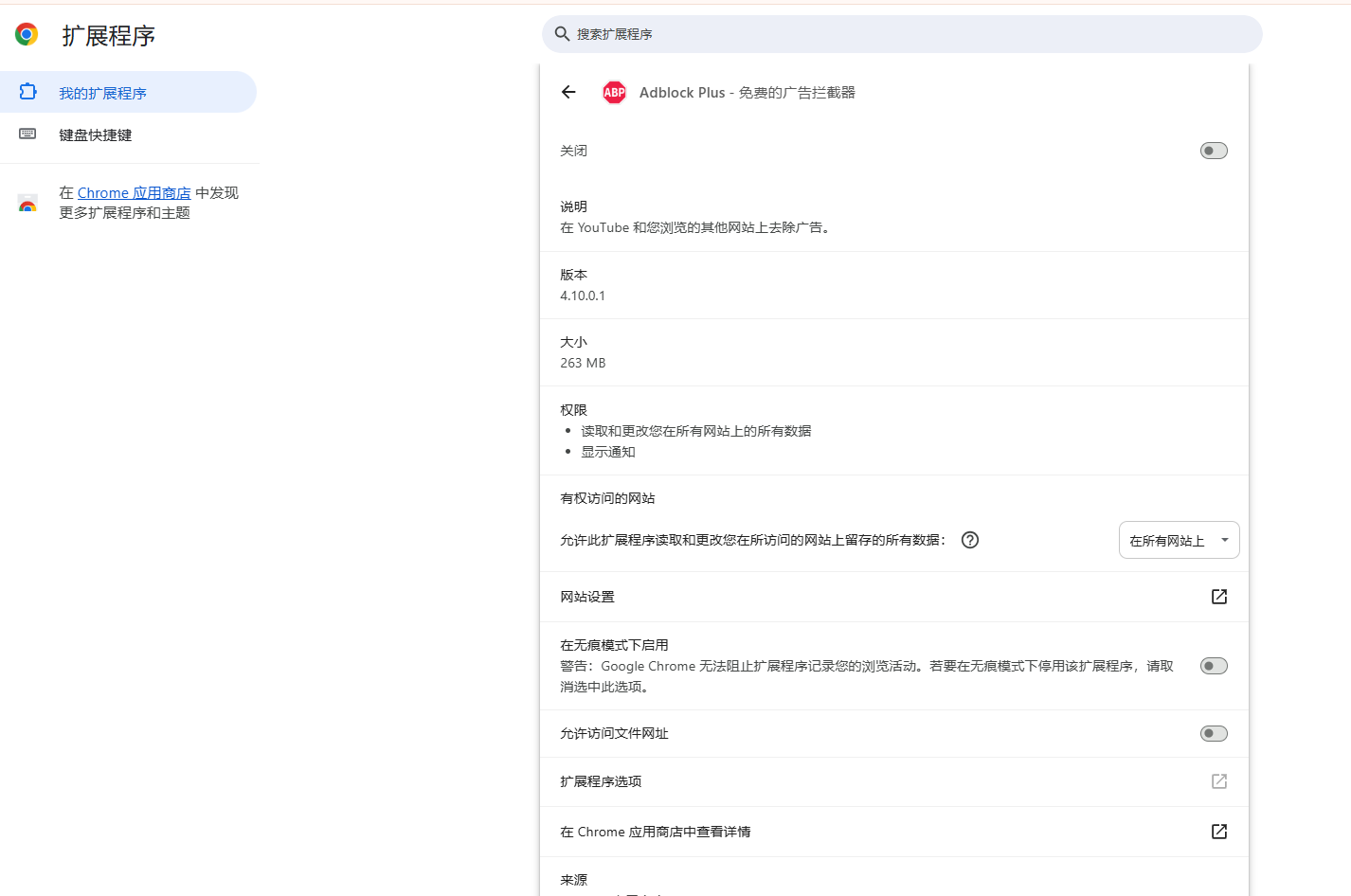1351x896 pixels.
Task: Click the 扩展程序 page title
Action: [109, 36]
